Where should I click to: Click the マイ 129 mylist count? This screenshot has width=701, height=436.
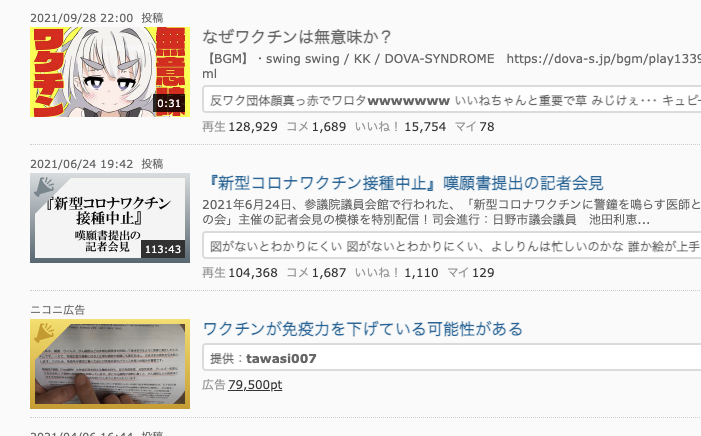(471, 273)
